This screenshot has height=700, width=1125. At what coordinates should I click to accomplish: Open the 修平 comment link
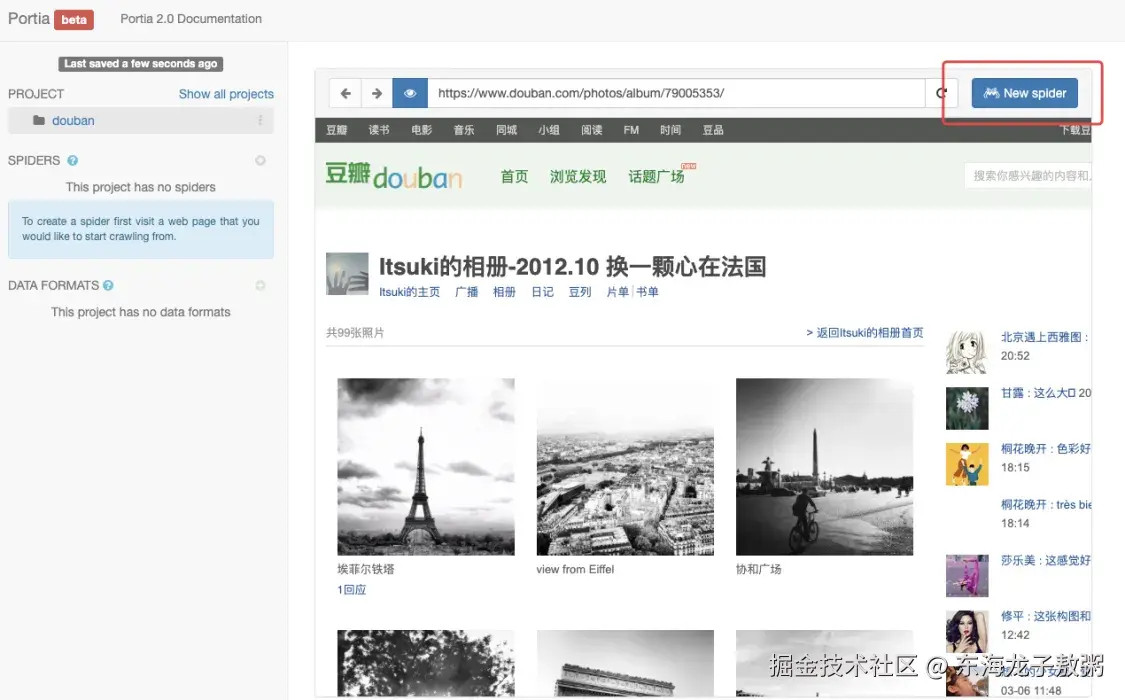click(x=1045, y=616)
